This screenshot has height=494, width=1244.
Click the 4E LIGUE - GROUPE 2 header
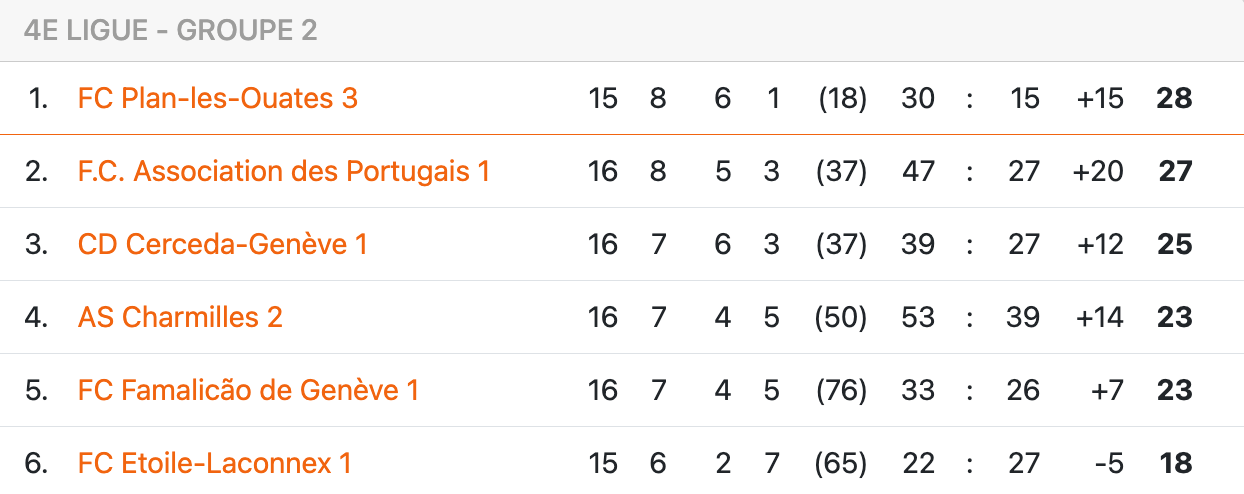pos(170,30)
